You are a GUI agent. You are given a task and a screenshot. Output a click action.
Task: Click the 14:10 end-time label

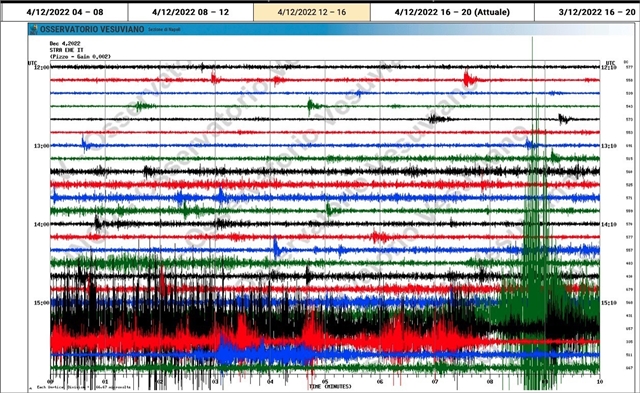click(x=609, y=224)
